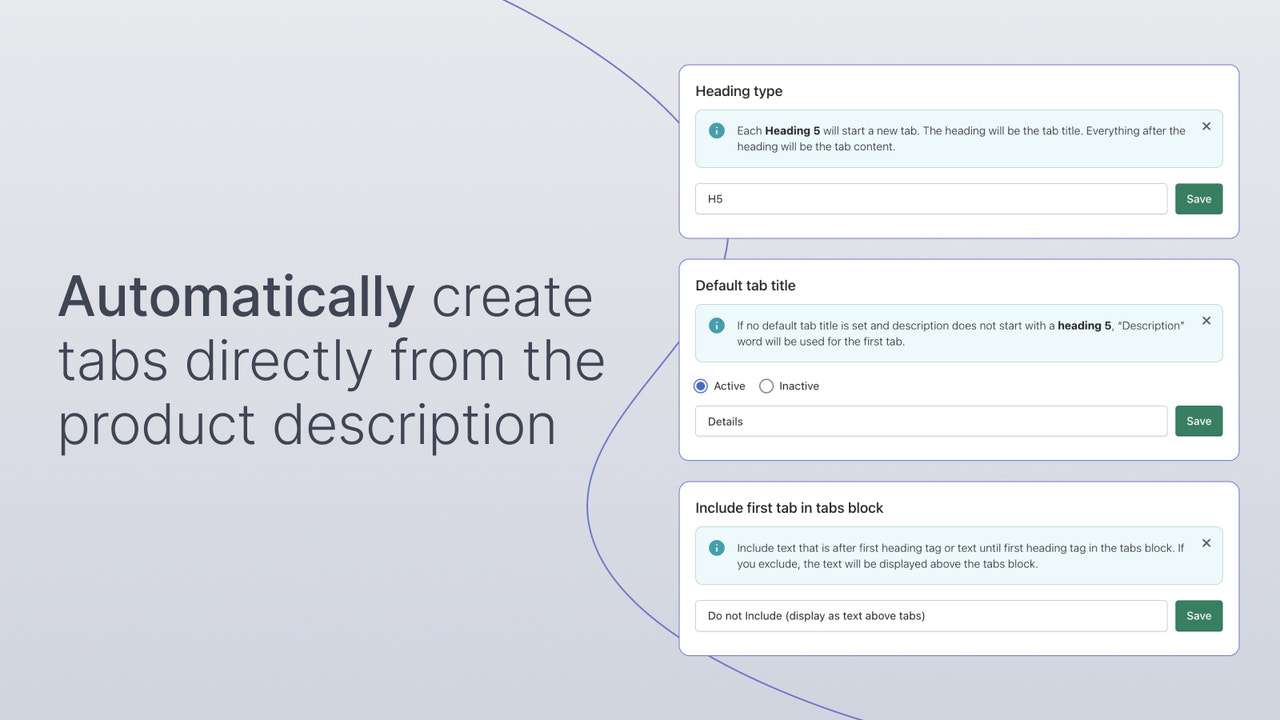
Task: Save the first tab inclusion setting
Action: pos(1198,615)
